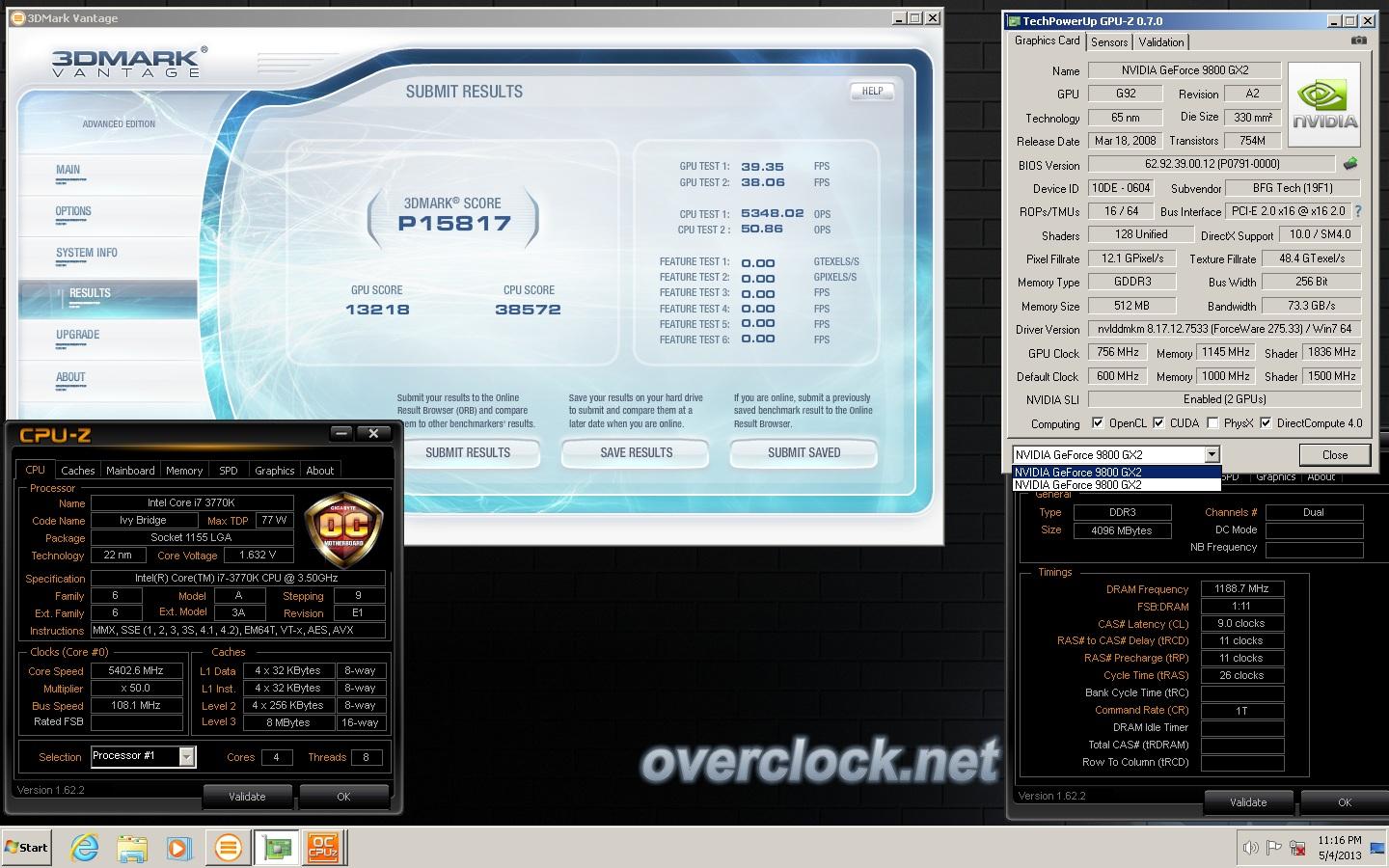Click the Bus Interface question mark icon
The height and width of the screenshot is (868, 1389).
coord(1358,211)
